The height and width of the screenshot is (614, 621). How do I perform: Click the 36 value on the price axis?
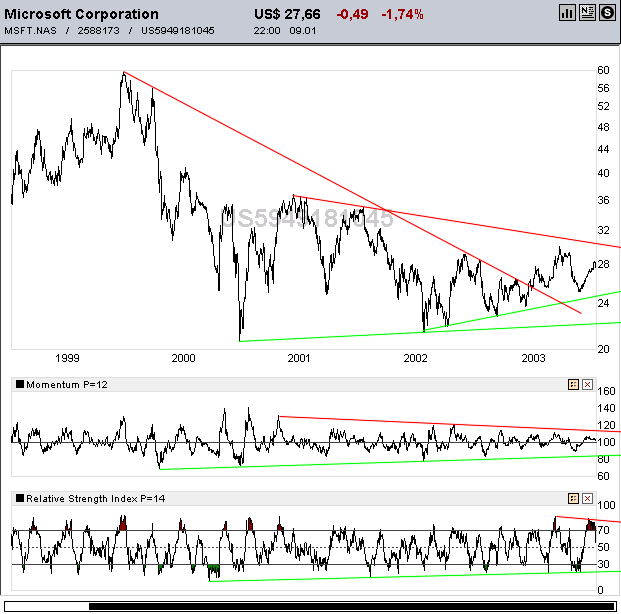[x=603, y=200]
